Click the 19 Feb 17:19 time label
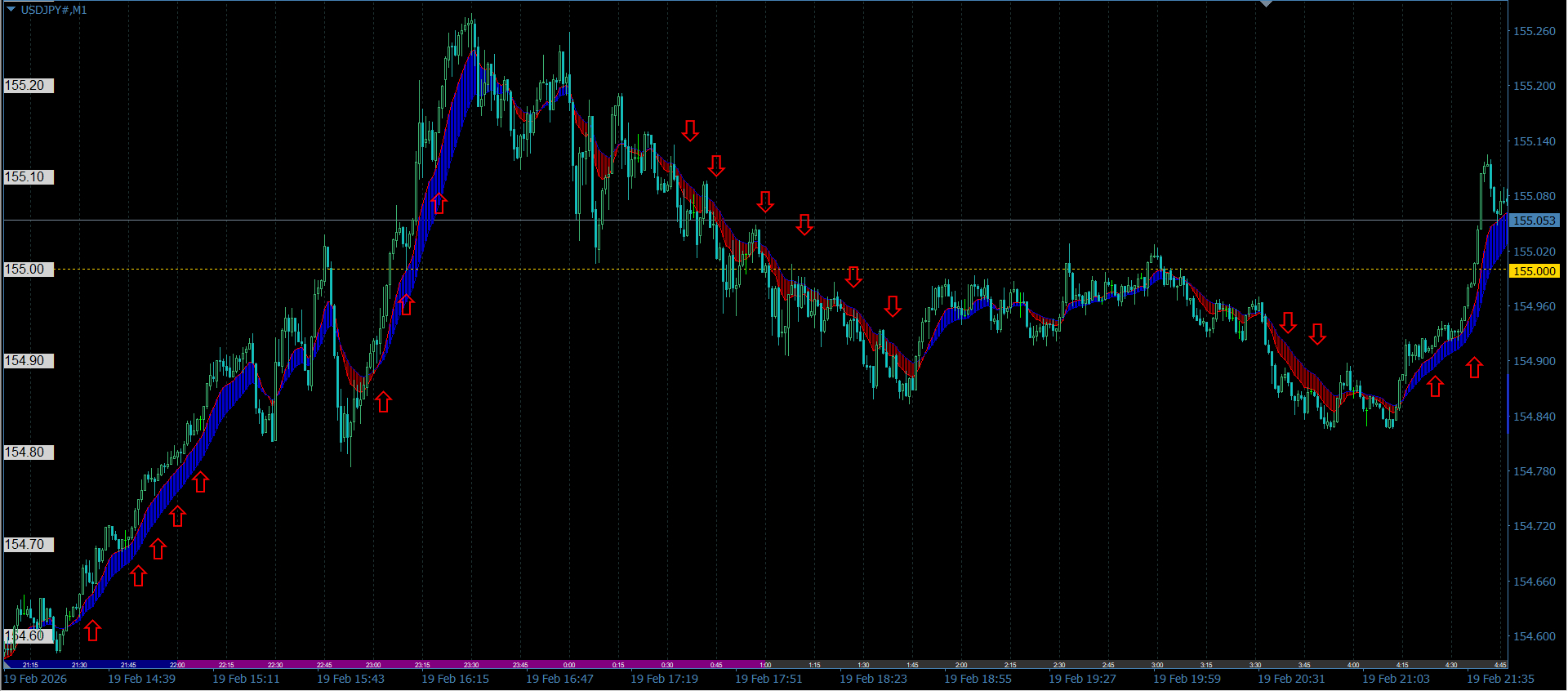This screenshot has width=1568, height=691. pos(665,679)
